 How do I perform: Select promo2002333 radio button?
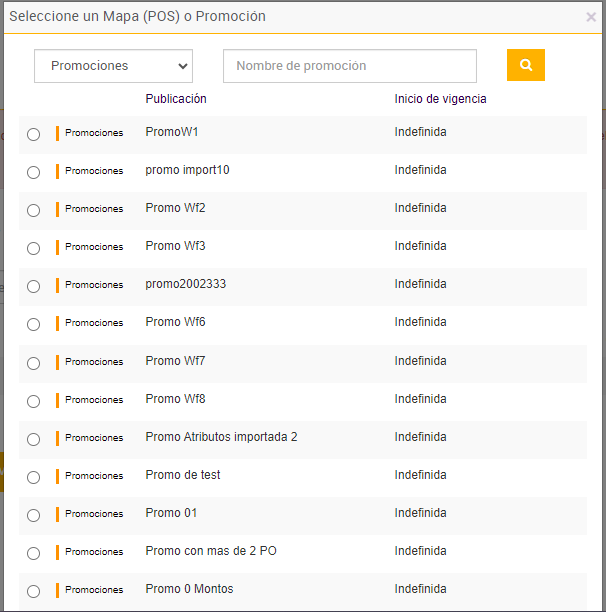click(x=34, y=286)
